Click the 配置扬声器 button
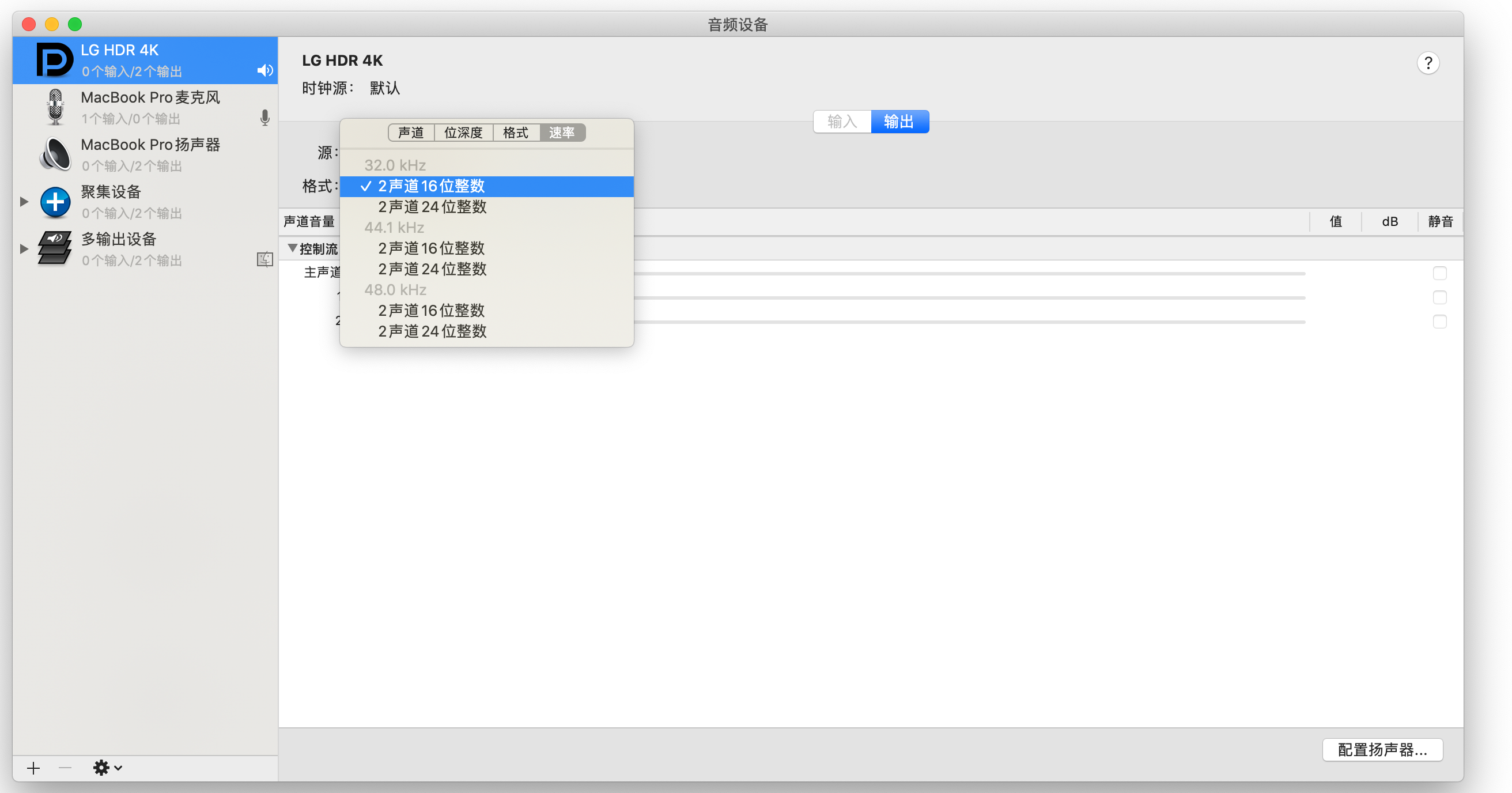The image size is (1512, 793). 1382,750
